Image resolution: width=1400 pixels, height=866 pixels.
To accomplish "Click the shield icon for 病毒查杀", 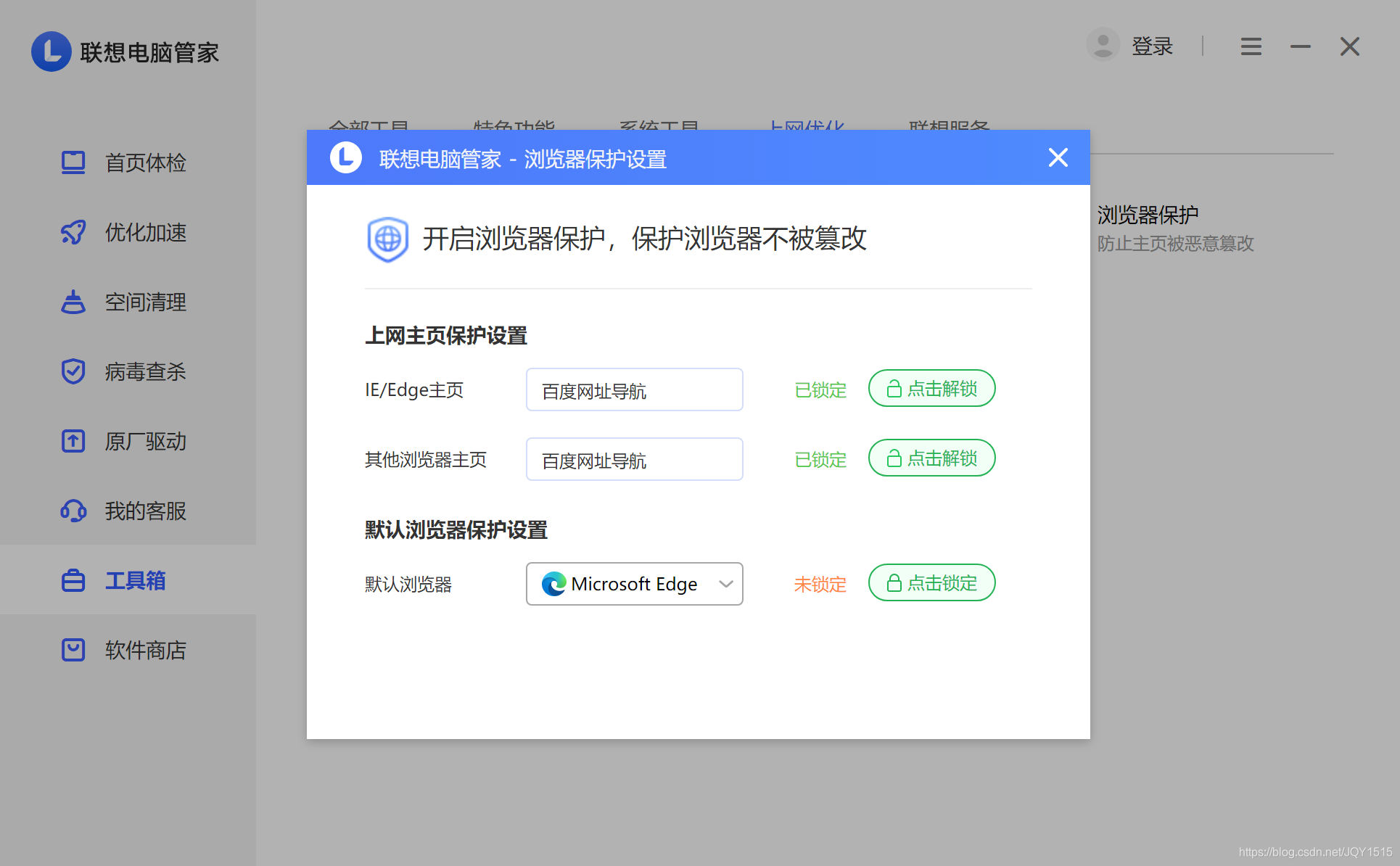I will 73,371.
